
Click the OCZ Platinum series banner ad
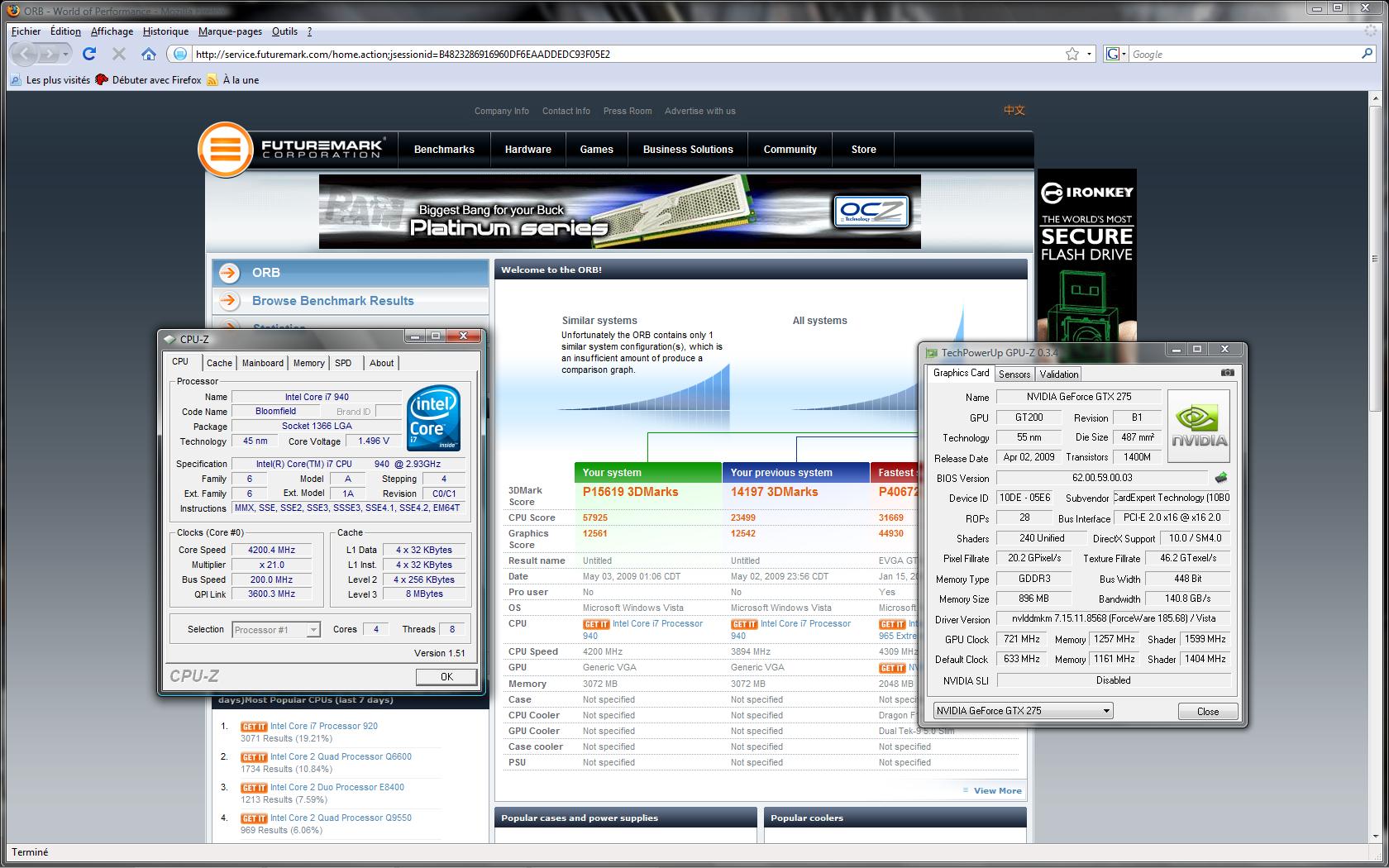(620, 212)
